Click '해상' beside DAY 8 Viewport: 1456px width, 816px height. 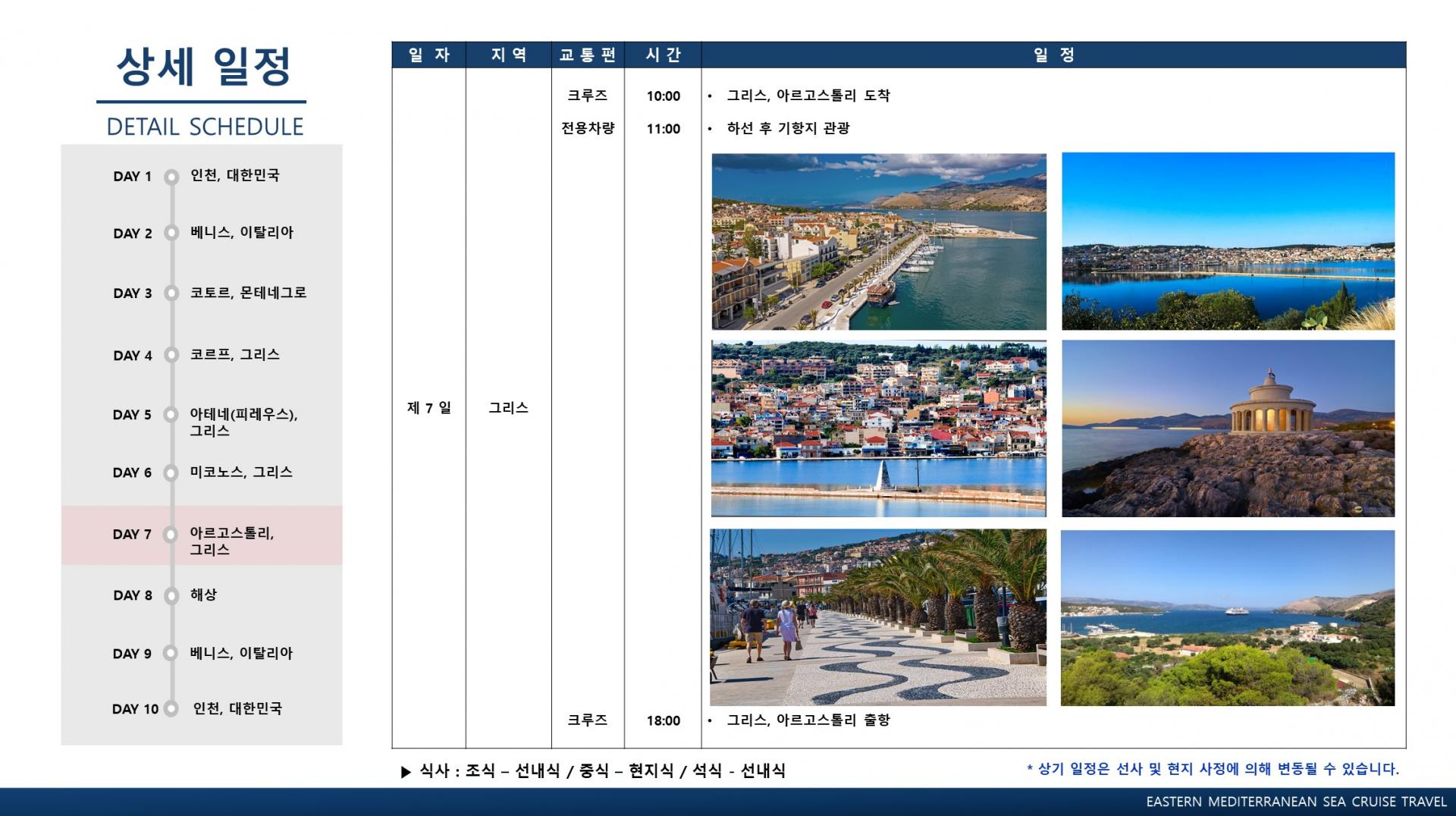pos(203,595)
